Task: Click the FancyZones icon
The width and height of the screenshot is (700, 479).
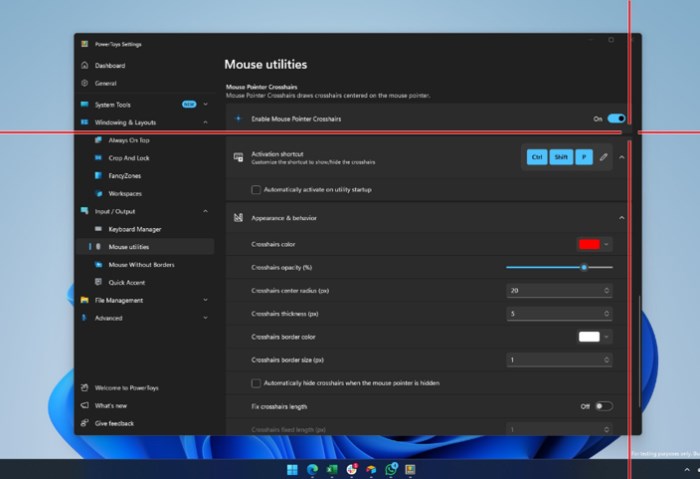Action: point(99,176)
